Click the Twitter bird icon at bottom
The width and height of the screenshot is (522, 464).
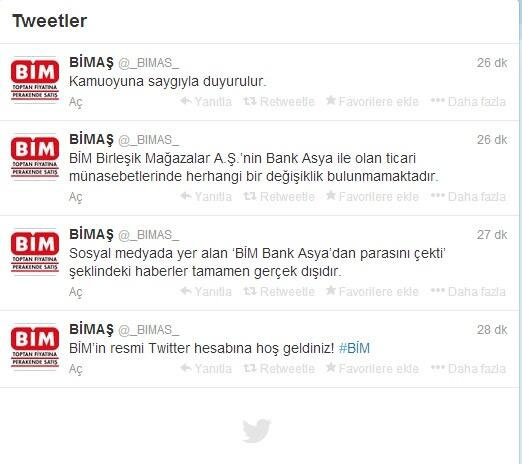pos(256,431)
